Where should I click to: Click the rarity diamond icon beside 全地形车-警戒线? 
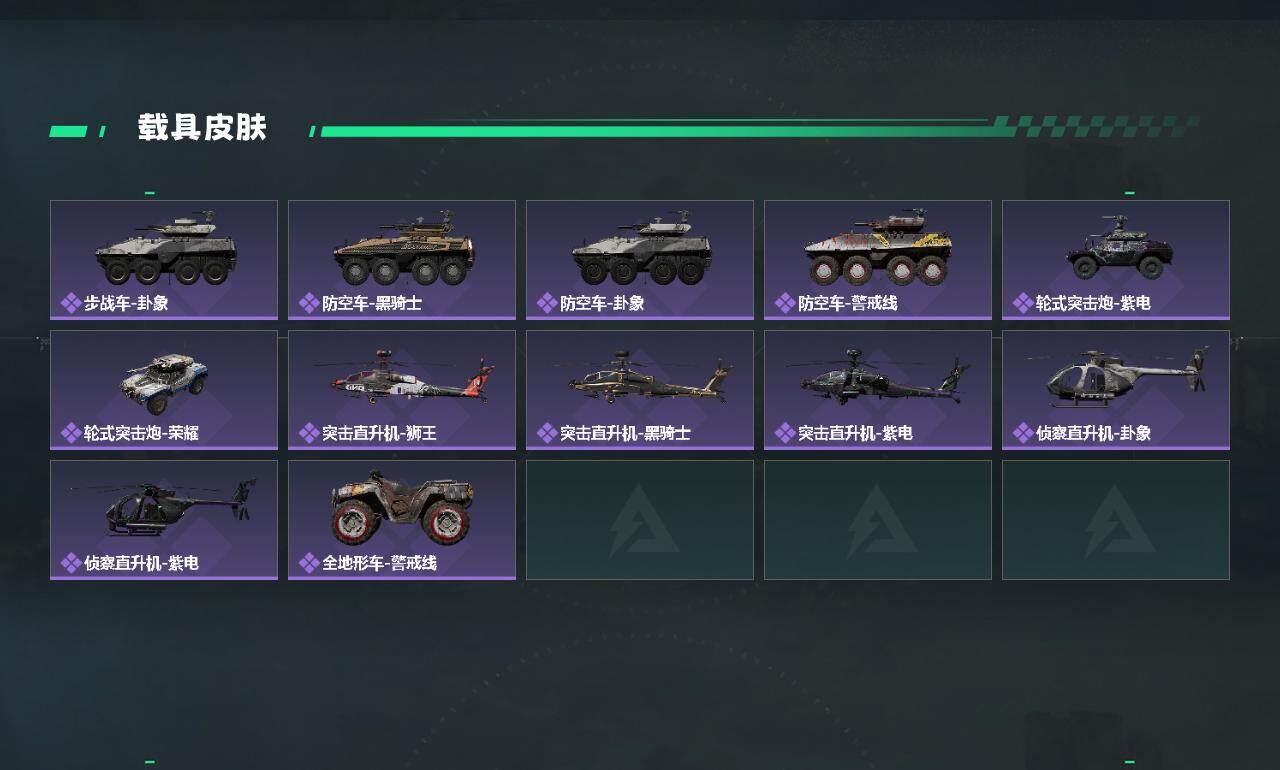[x=309, y=563]
